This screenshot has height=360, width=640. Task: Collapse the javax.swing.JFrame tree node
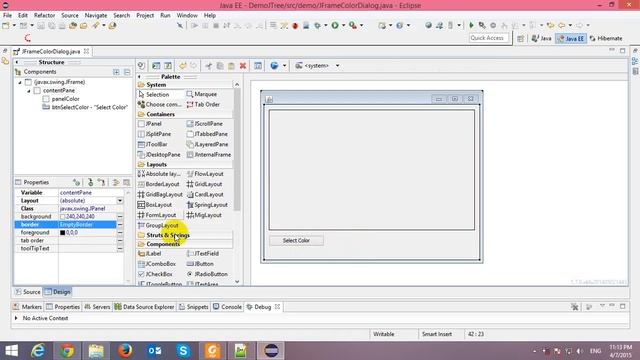click(20, 82)
